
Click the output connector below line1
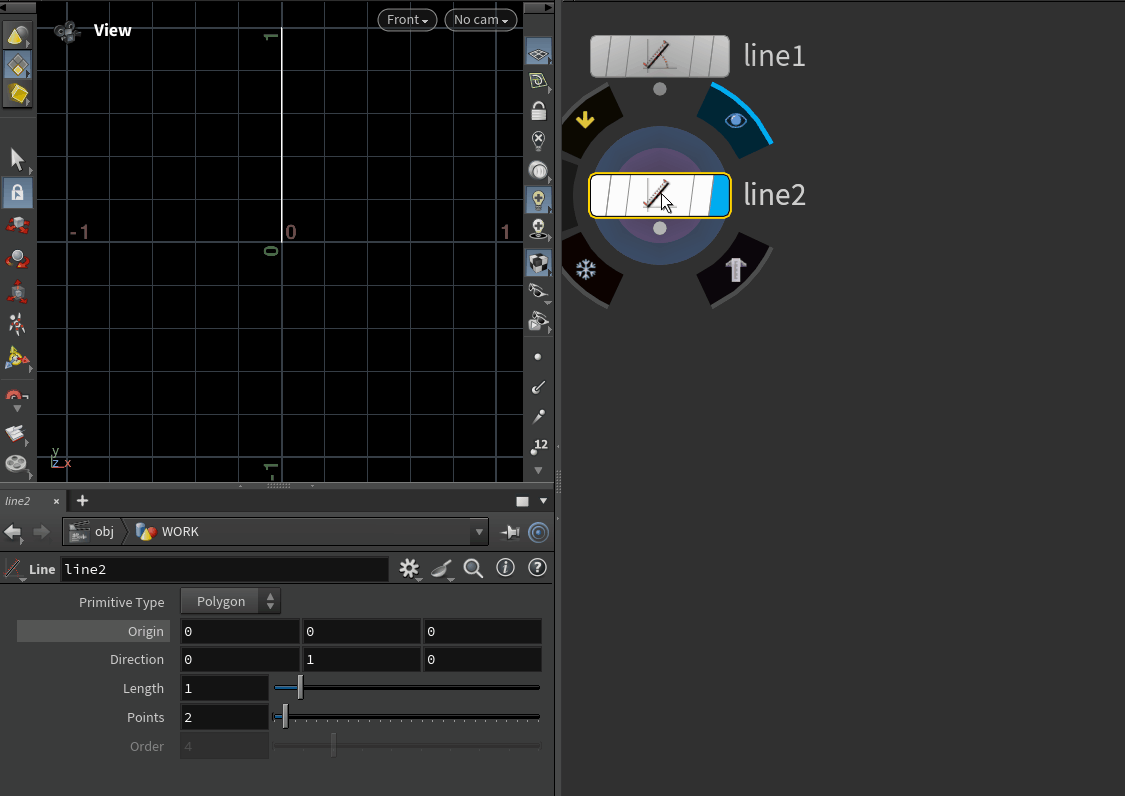659,89
